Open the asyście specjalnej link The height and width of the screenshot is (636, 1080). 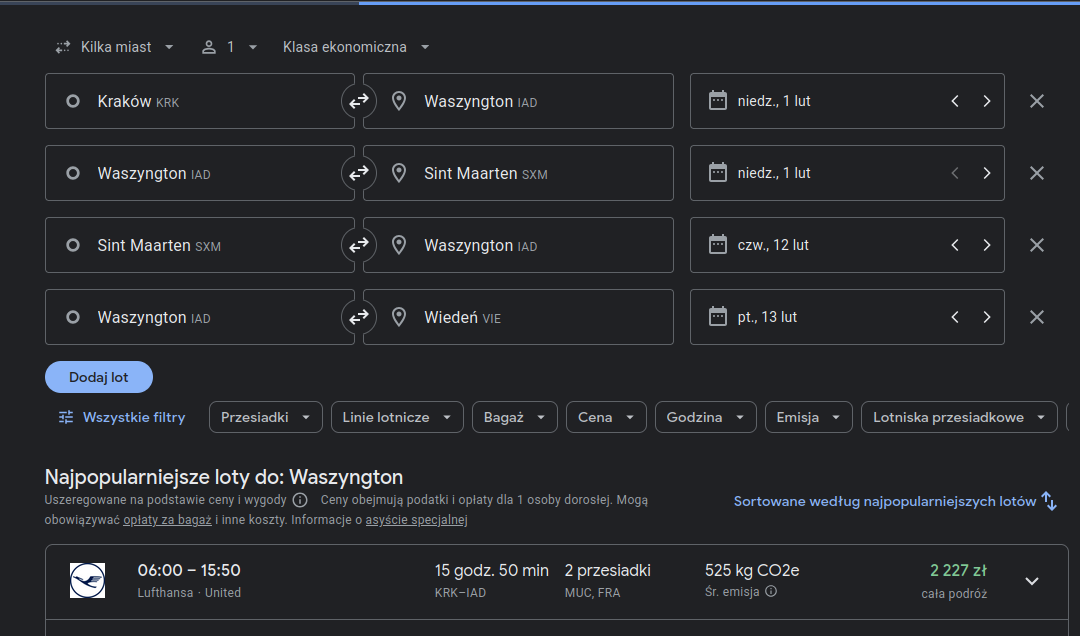[417, 520]
